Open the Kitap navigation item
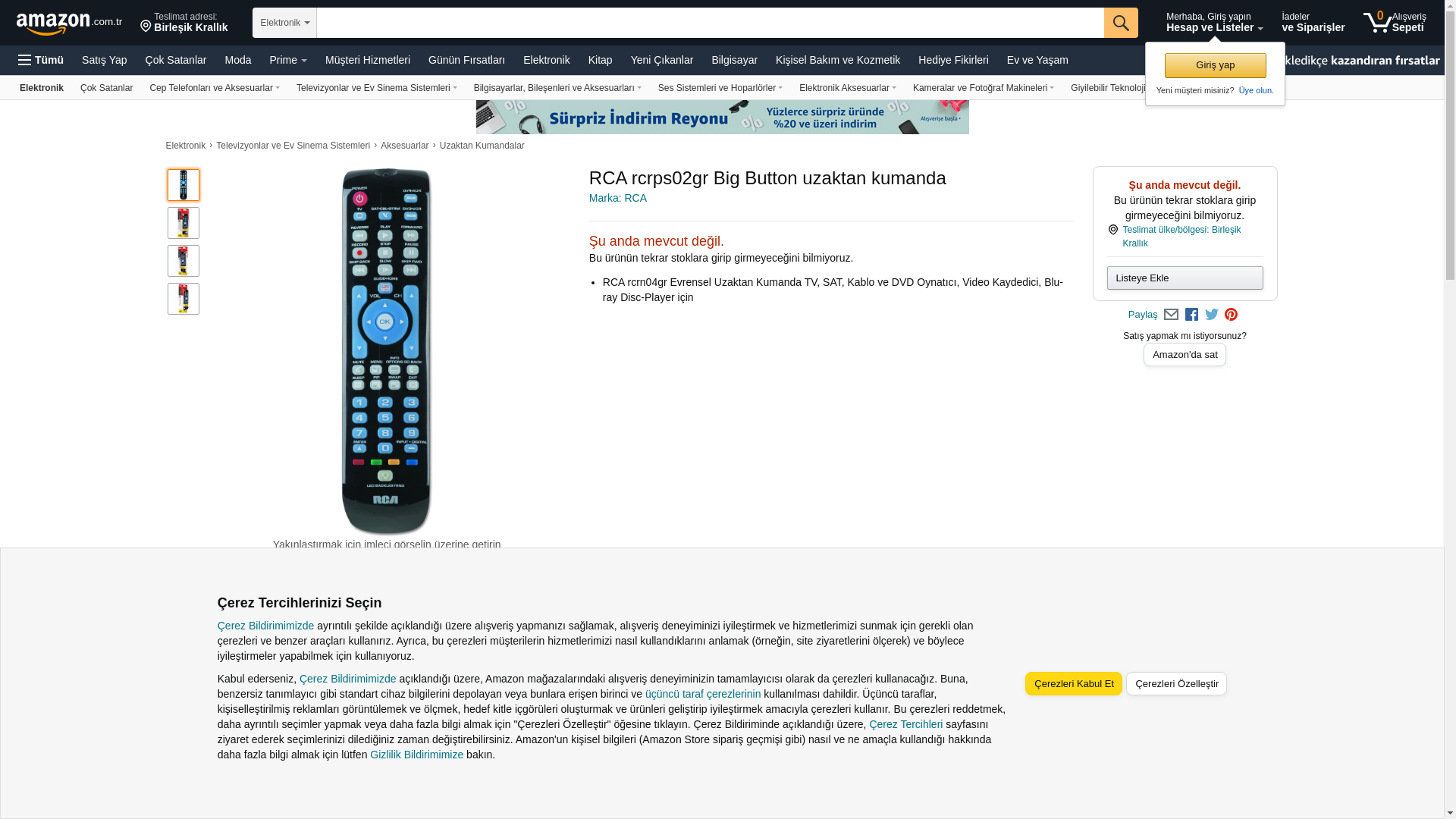This screenshot has width=1456, height=819. click(x=600, y=60)
